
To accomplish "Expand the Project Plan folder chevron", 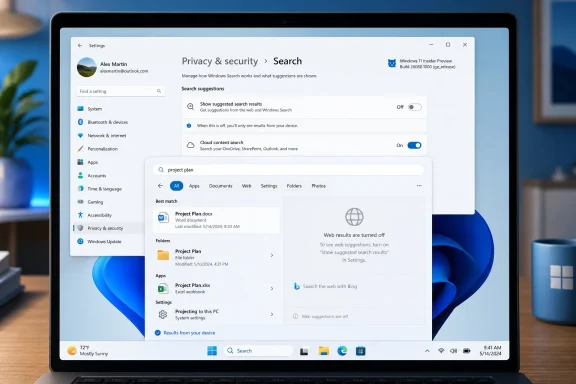I will pyautogui.click(x=272, y=255).
